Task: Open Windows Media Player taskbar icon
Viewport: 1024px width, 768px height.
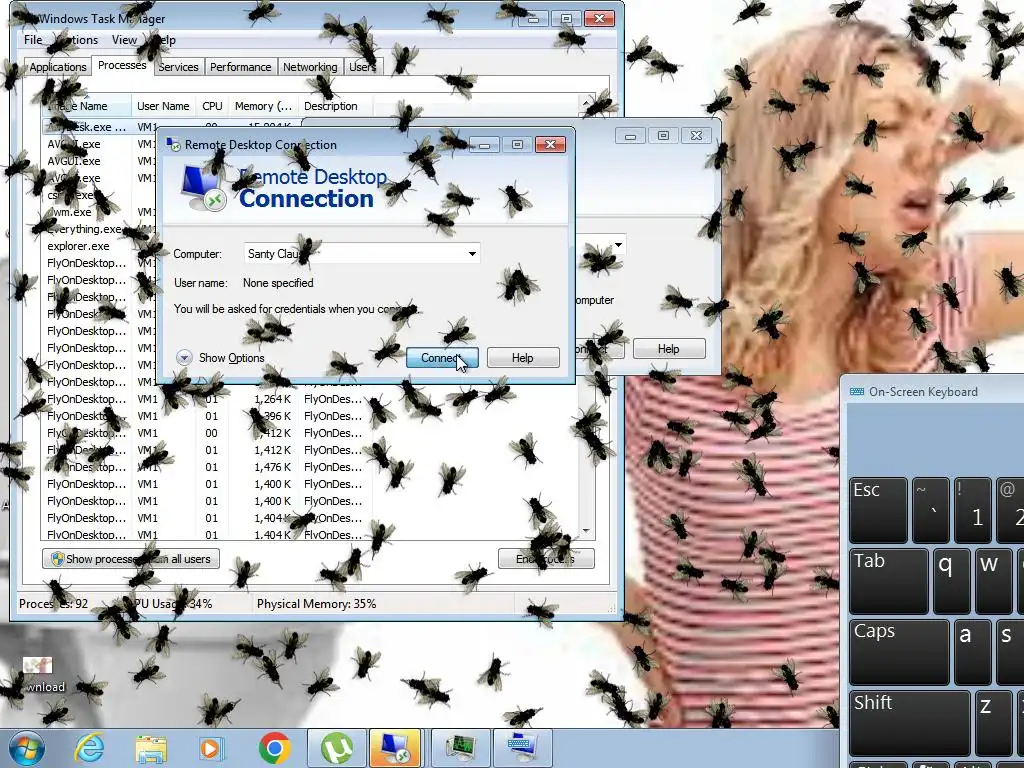Action: (212, 749)
